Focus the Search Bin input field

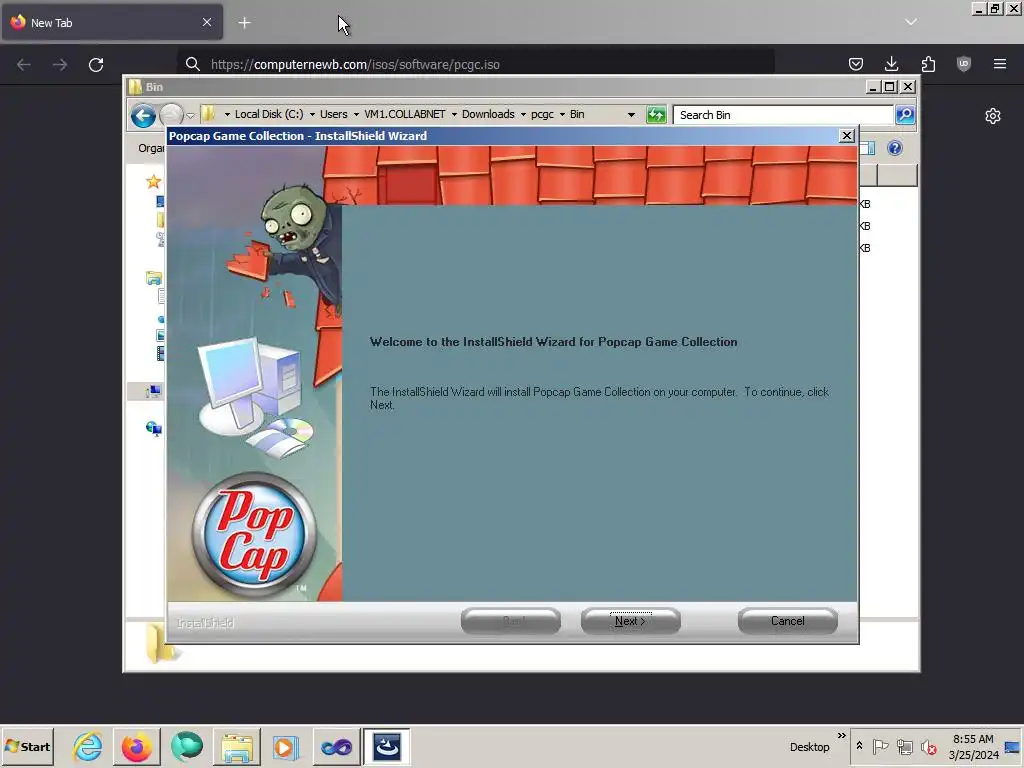783,115
